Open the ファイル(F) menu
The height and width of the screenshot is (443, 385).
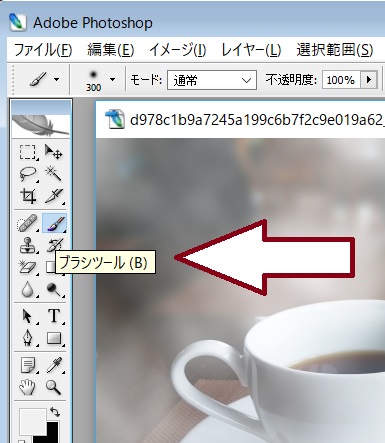pos(43,50)
